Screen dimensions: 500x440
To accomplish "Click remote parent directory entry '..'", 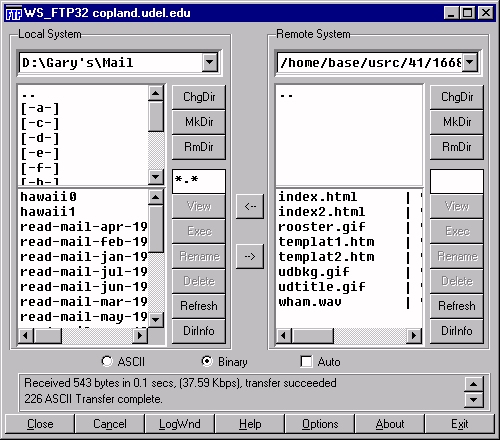I will [286, 96].
